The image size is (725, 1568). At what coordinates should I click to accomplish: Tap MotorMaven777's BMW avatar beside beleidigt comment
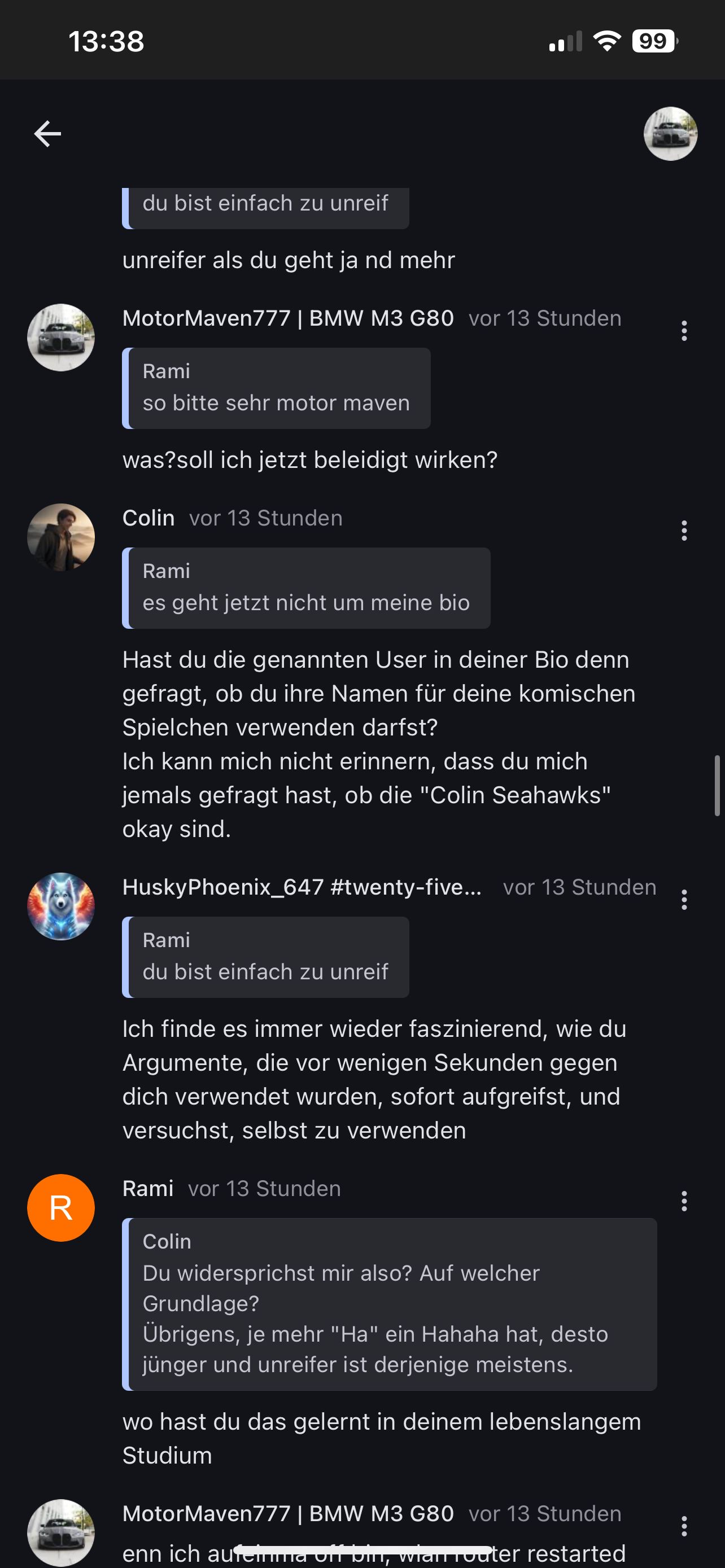tap(61, 338)
